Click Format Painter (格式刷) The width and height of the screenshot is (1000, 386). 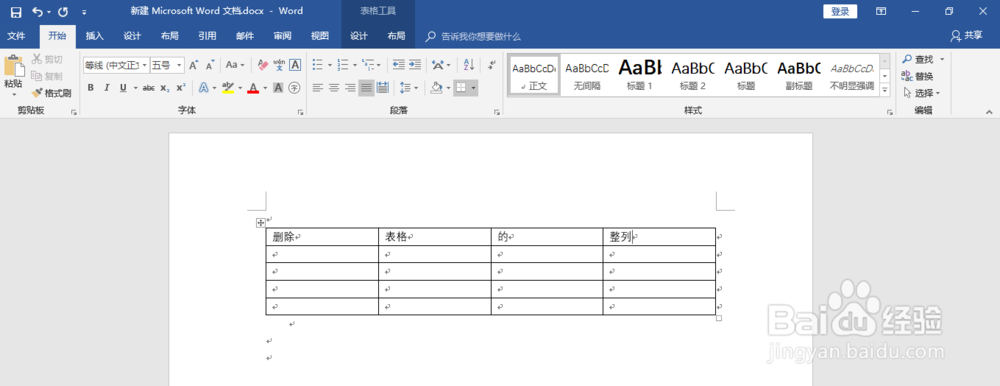[52, 93]
